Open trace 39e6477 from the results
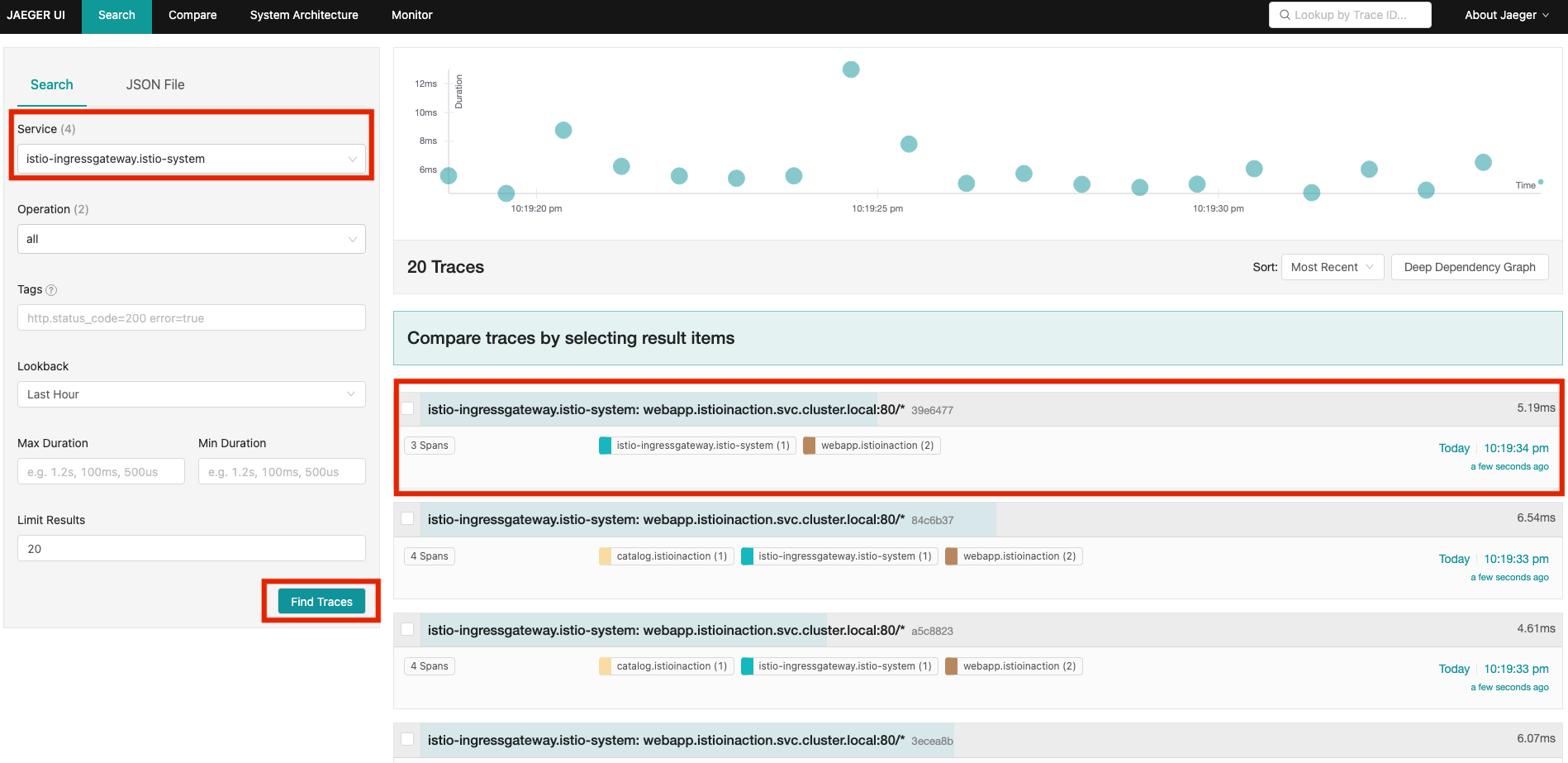Screen dimensions: 1568x763 (666, 409)
